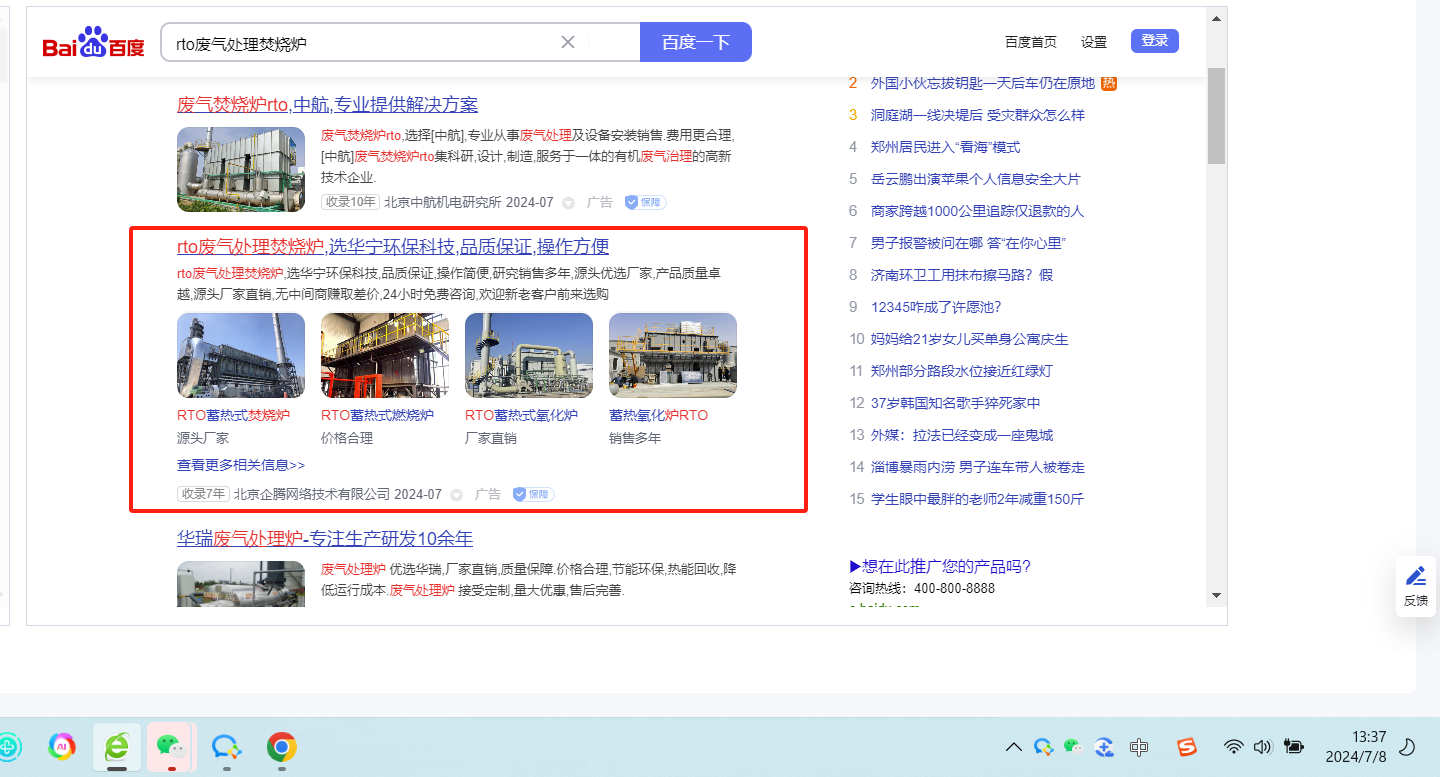Clear the search box with the X icon

click(568, 42)
